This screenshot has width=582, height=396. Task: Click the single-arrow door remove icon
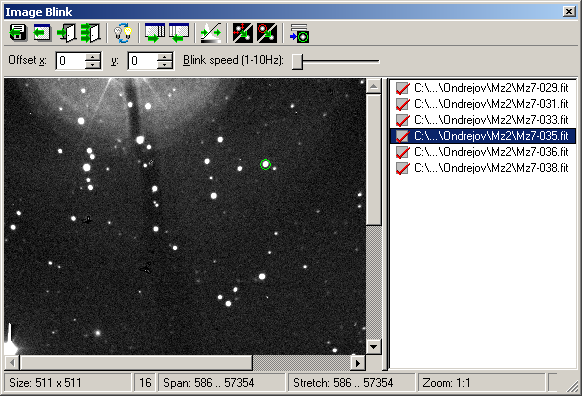pyautogui.click(x=67, y=33)
